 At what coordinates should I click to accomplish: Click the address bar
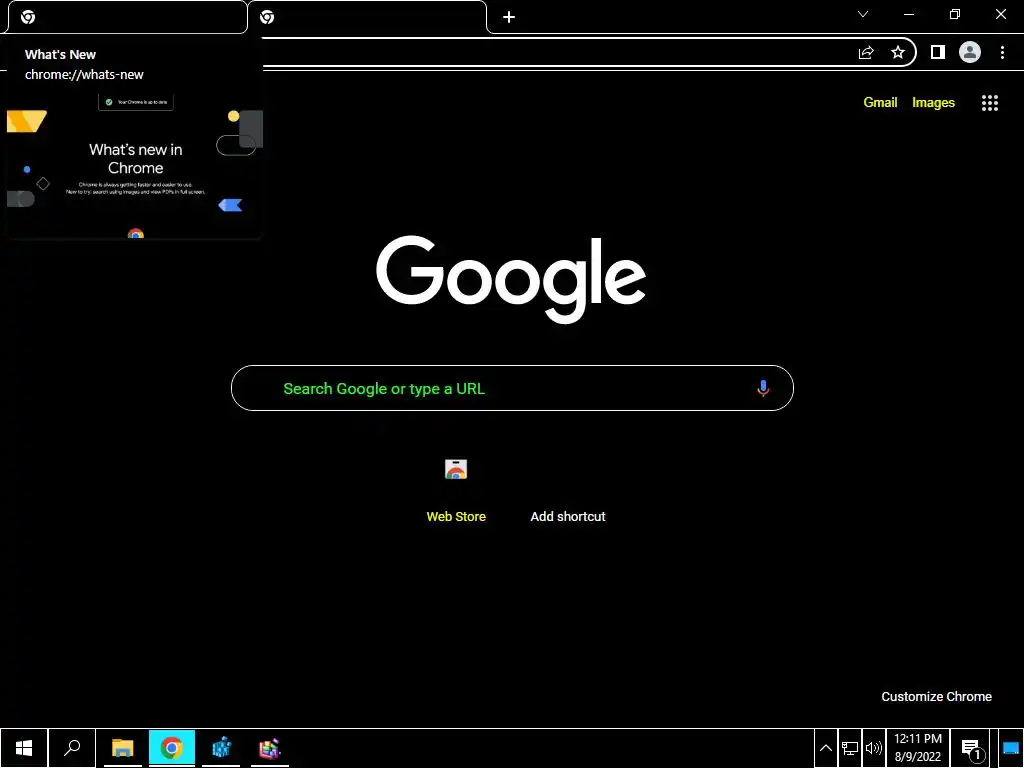coord(555,52)
